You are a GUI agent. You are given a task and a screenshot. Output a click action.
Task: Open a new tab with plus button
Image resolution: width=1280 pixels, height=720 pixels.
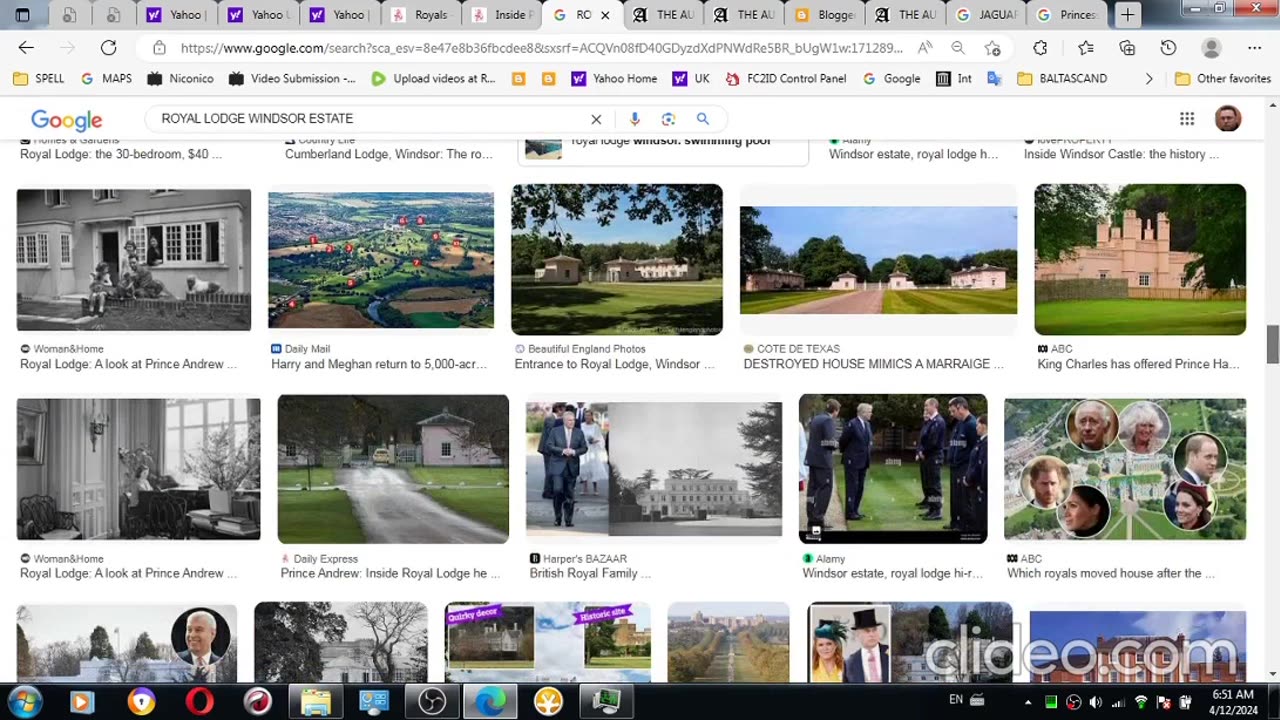pos(1127,15)
